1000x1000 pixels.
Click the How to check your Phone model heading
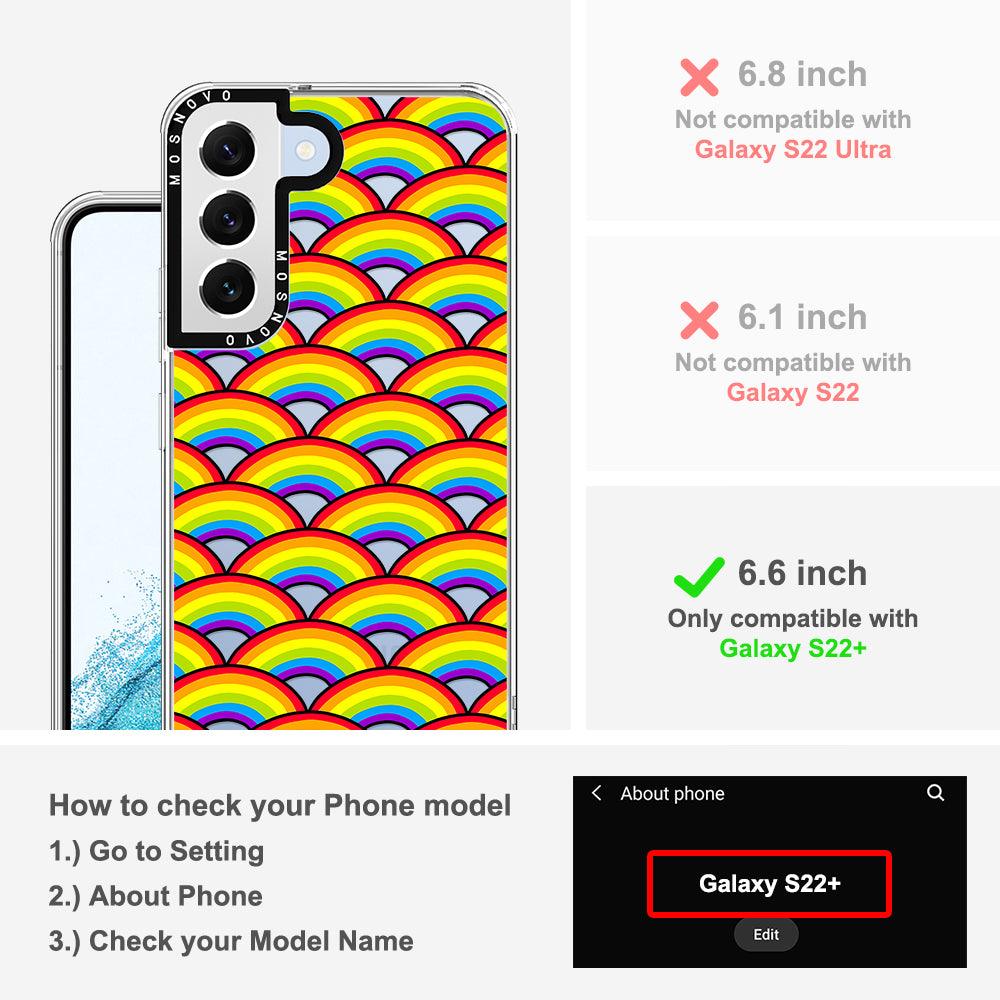click(280, 805)
